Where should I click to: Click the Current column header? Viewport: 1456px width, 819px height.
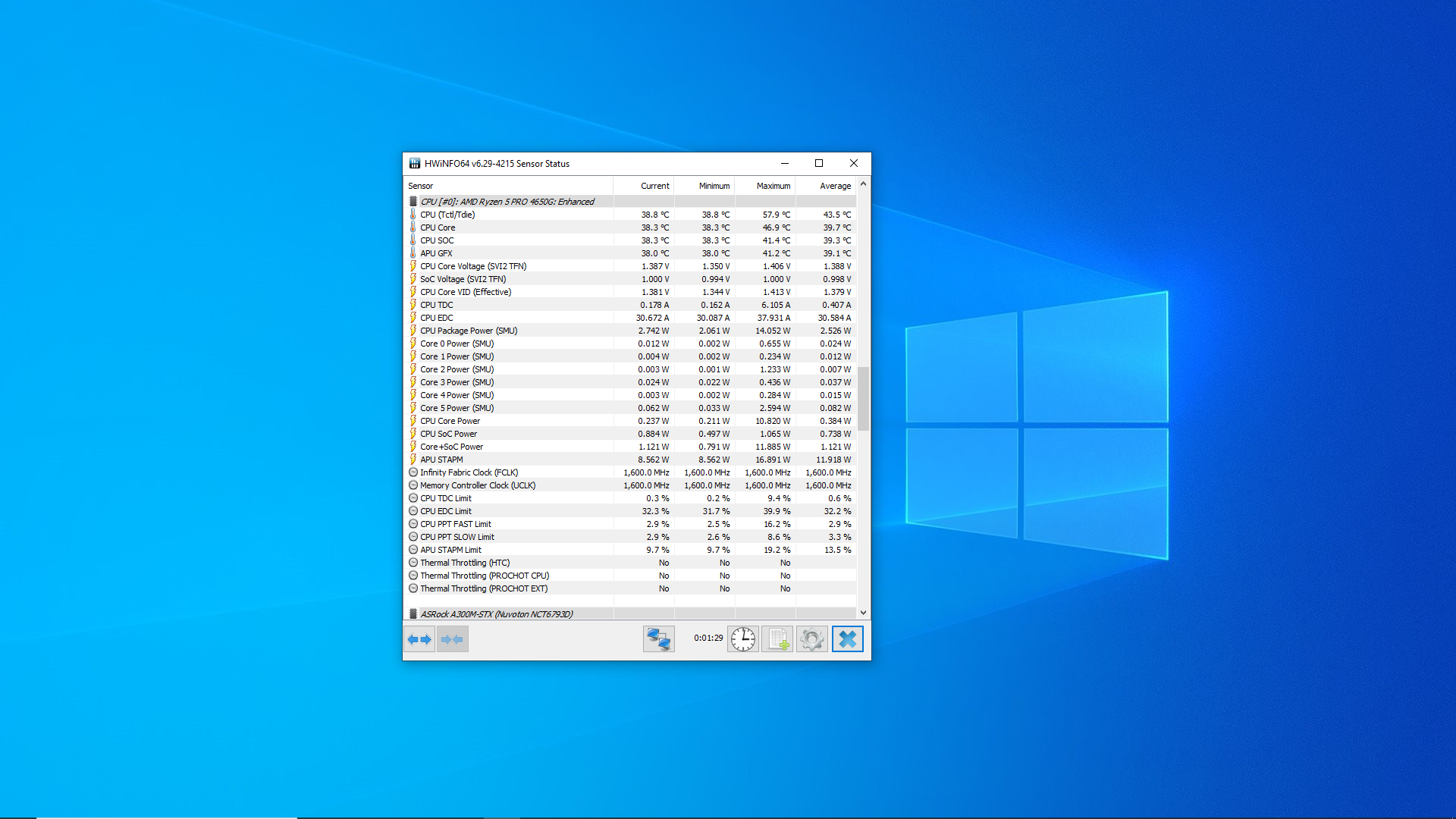(x=654, y=186)
